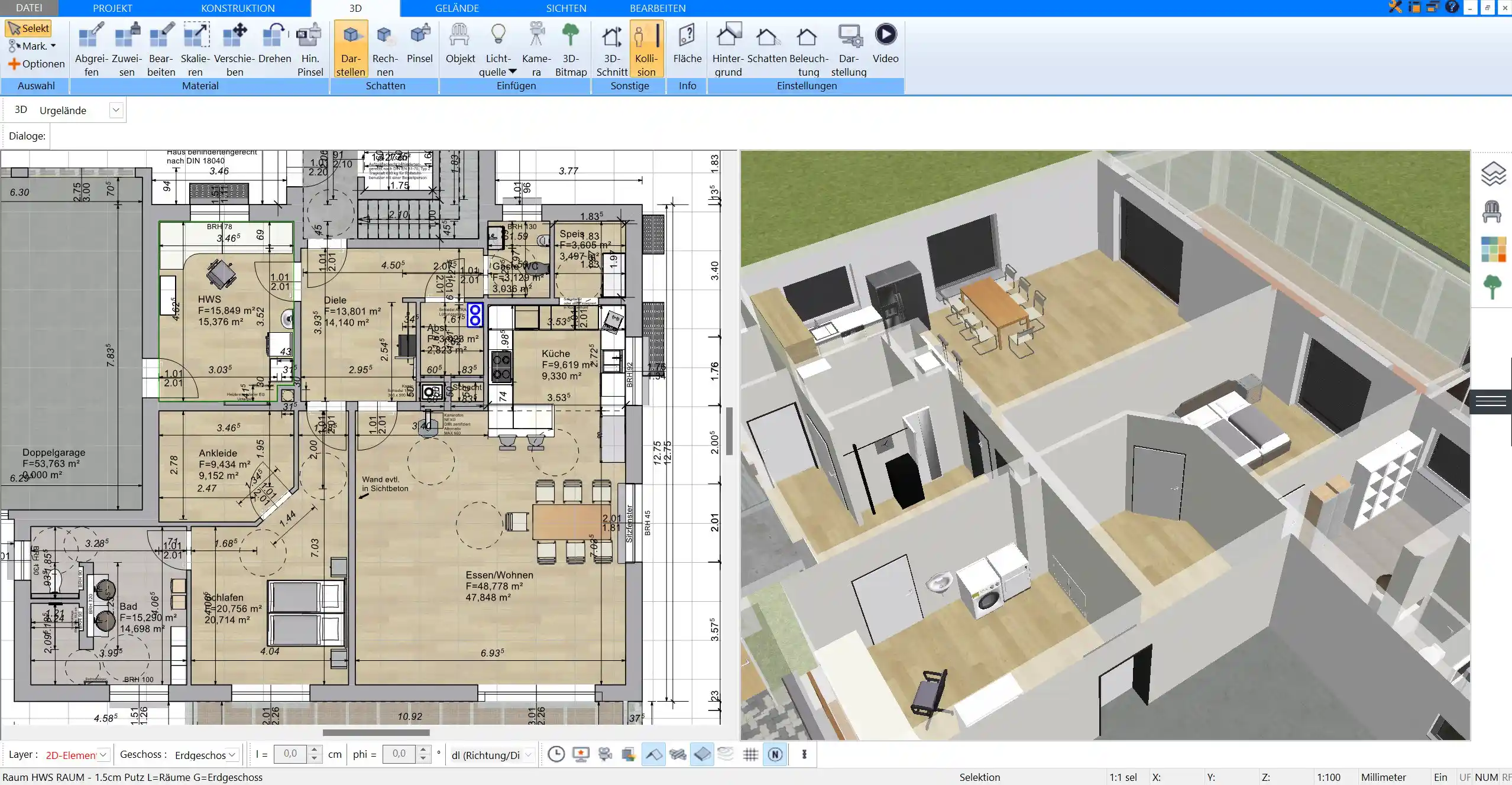Select the Verschieben material tool
1512x785 pixels.
point(234,50)
